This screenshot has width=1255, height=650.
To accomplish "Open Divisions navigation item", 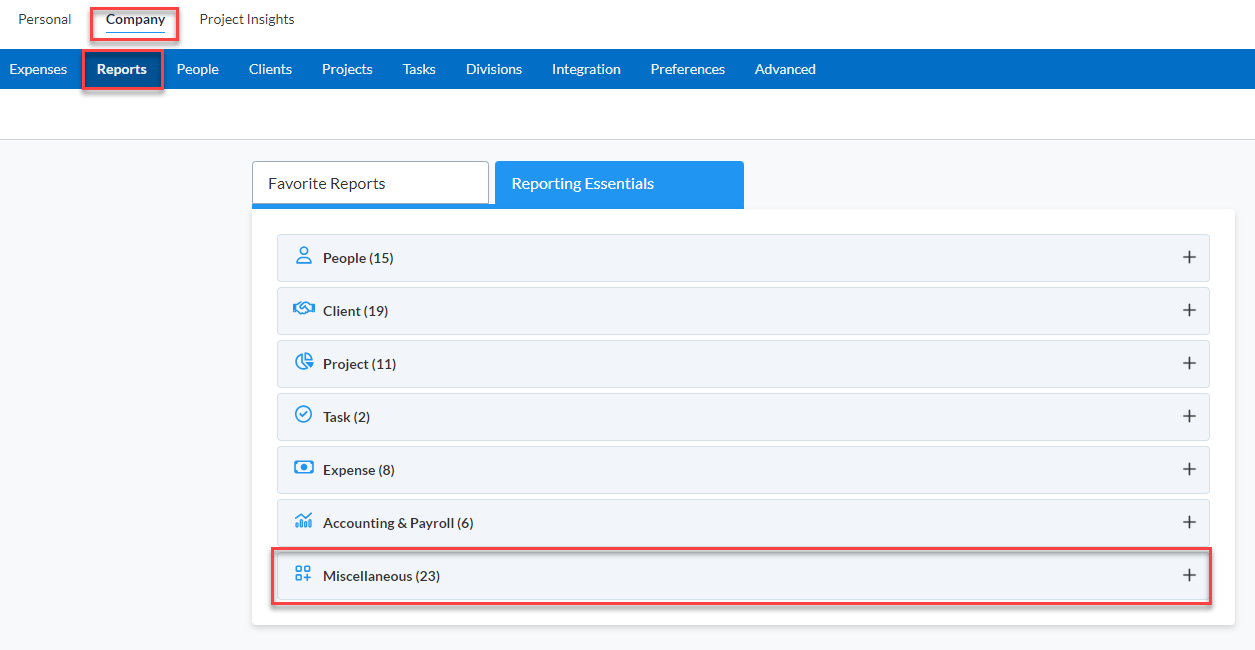I will tap(494, 69).
